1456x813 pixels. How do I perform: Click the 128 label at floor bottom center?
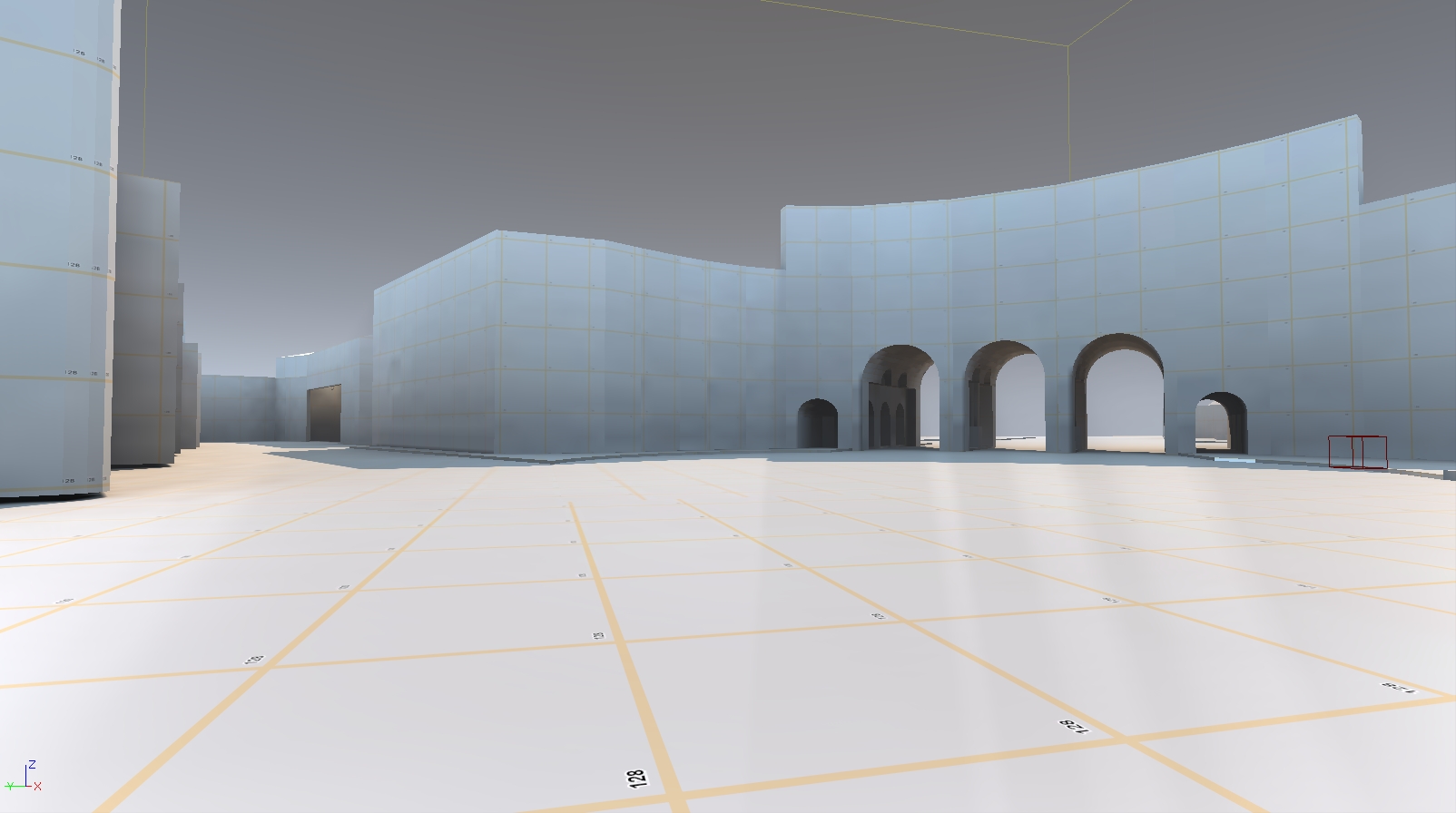click(x=635, y=779)
